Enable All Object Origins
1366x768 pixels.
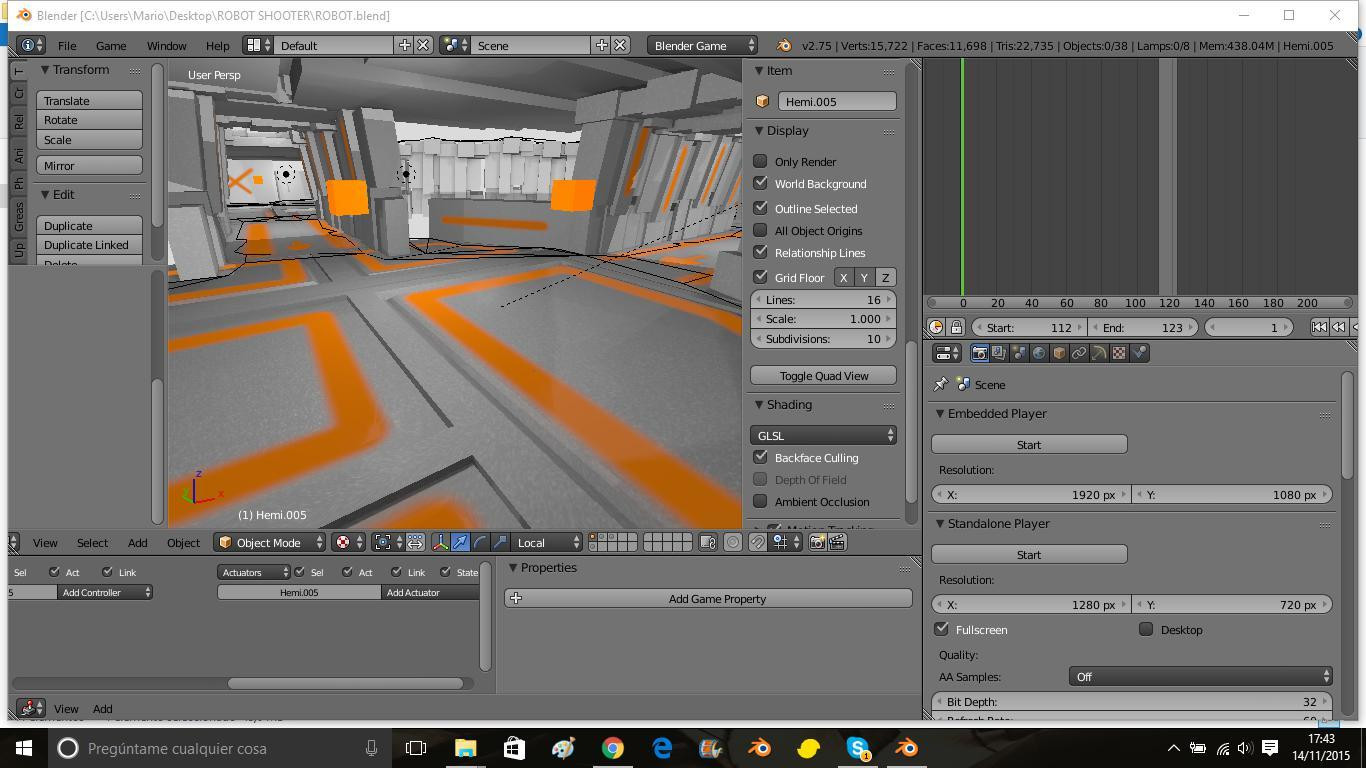click(x=760, y=230)
